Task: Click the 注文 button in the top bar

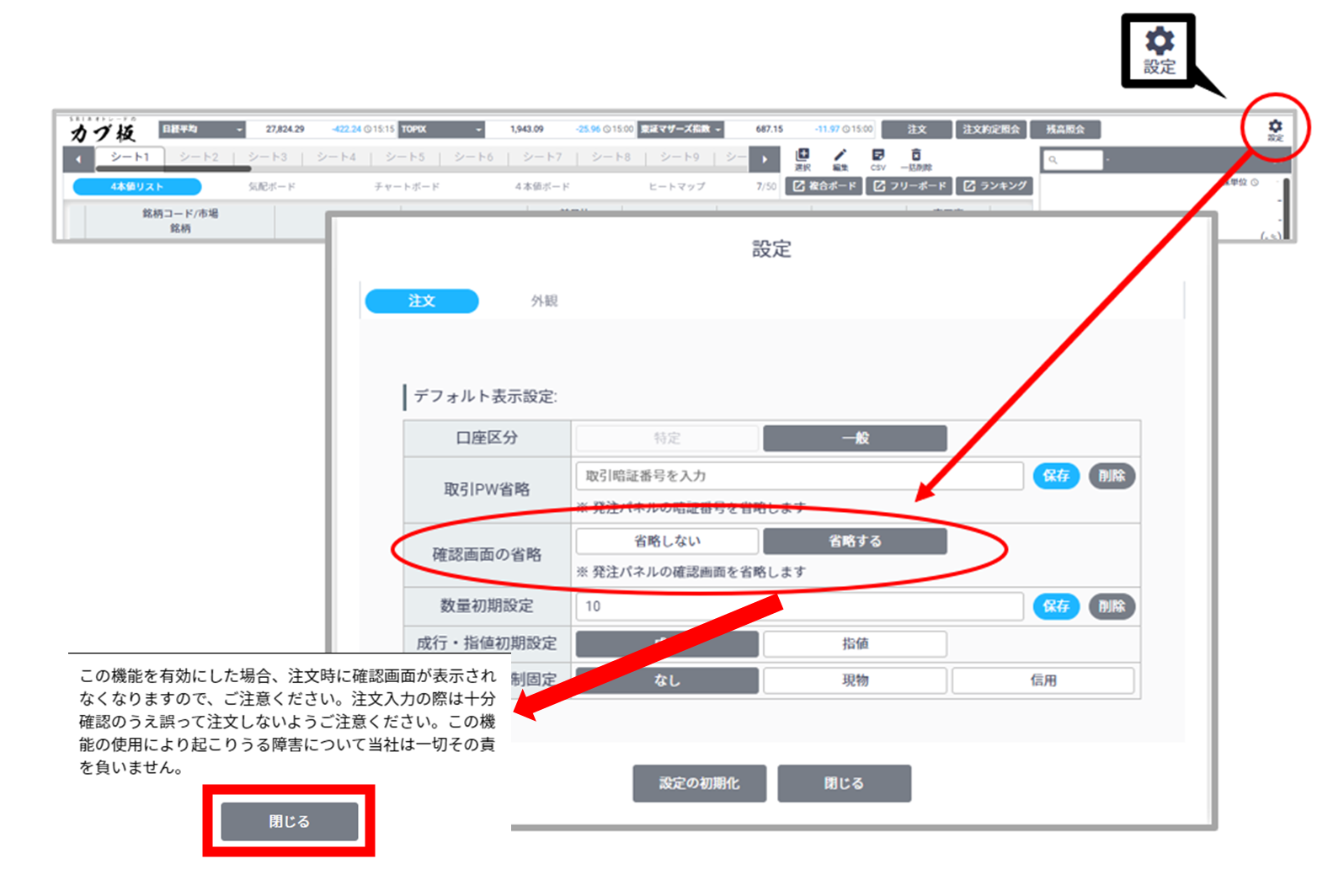Action: [917, 129]
